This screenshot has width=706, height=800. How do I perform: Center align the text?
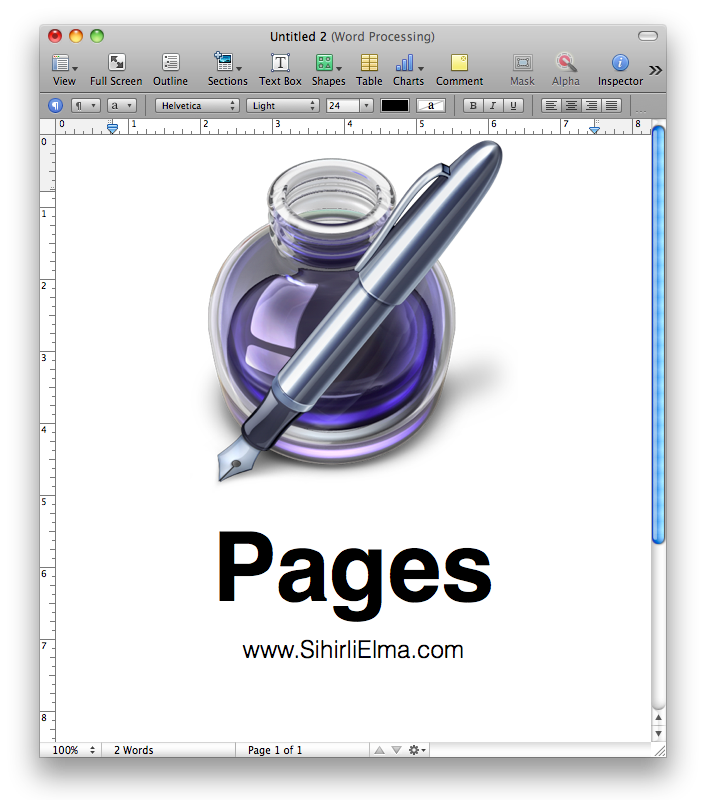(572, 105)
